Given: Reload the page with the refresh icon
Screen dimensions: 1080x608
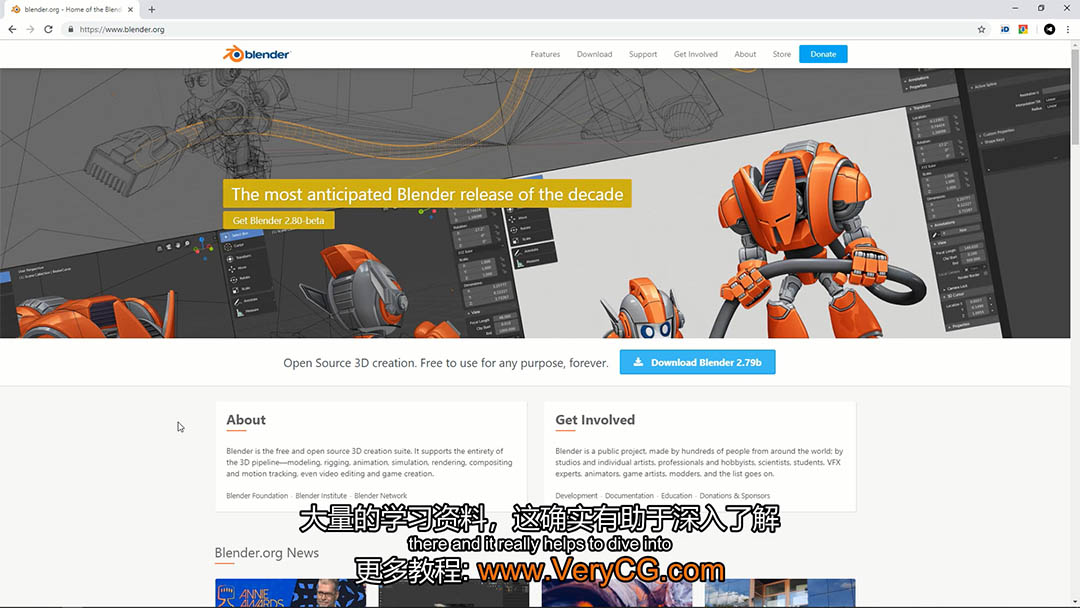Looking at the screenshot, I should (x=48, y=30).
